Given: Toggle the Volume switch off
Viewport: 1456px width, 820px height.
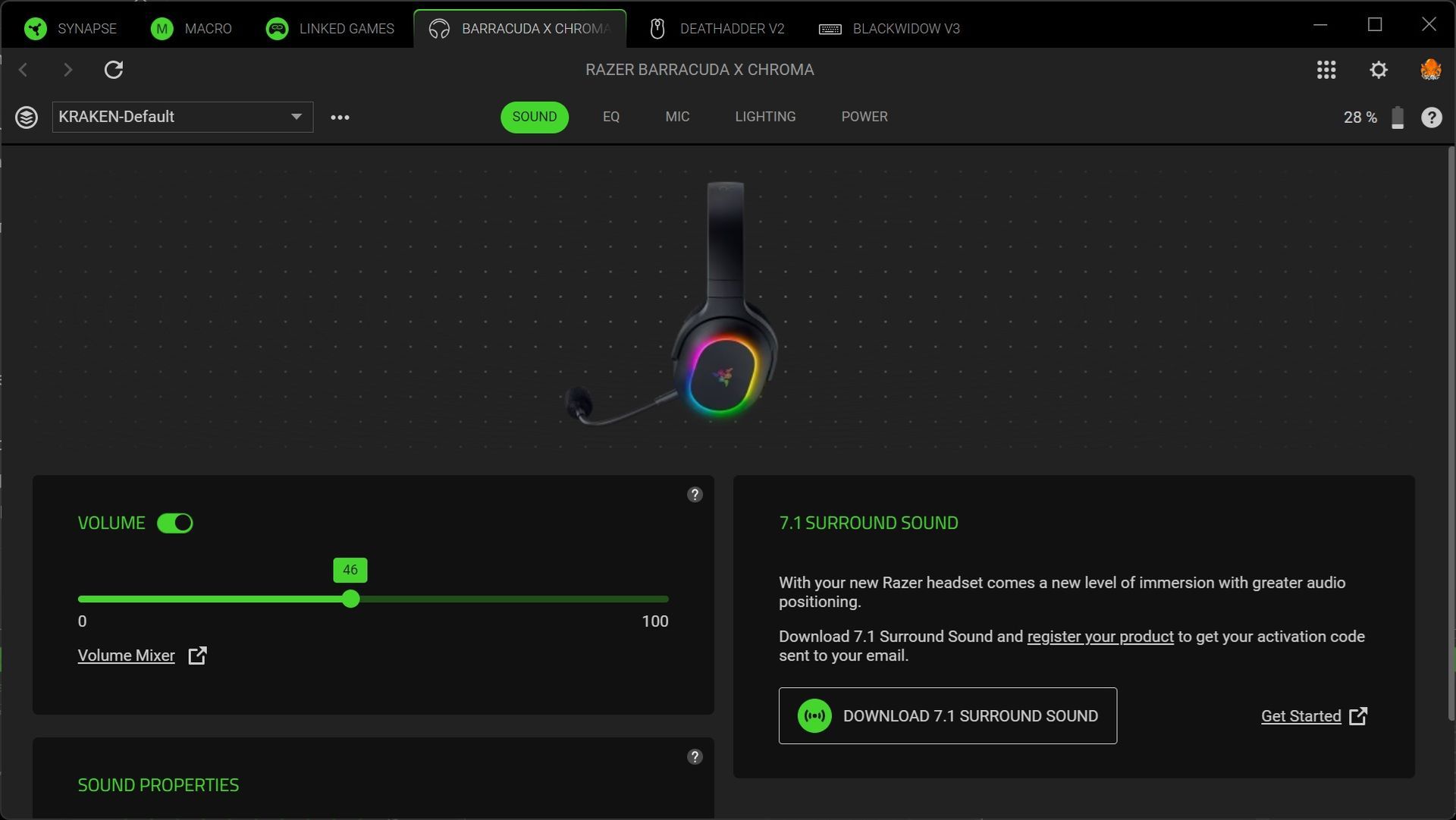Looking at the screenshot, I should 175,523.
